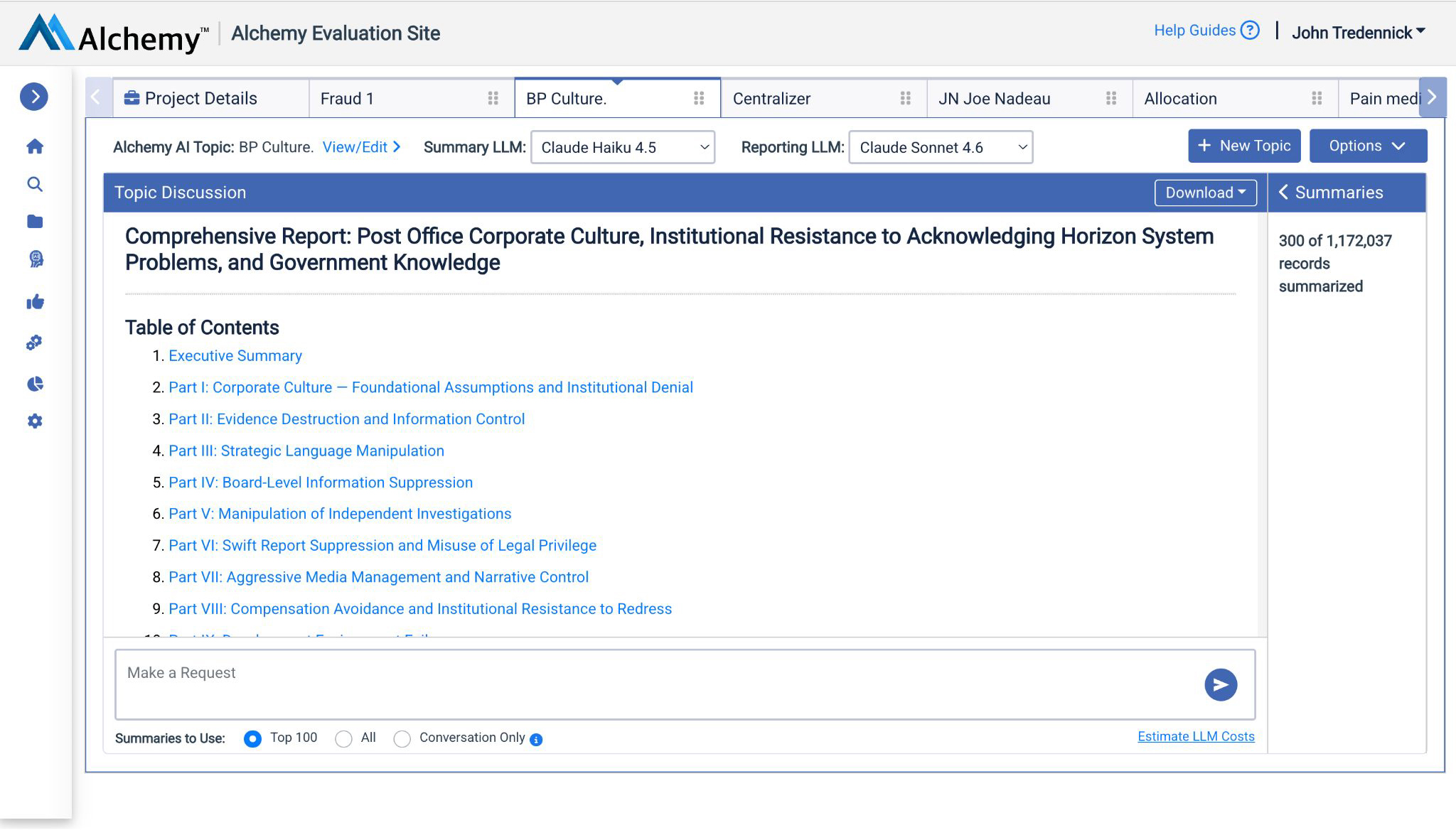Open the search magnifier icon in sidebar

[x=35, y=185]
